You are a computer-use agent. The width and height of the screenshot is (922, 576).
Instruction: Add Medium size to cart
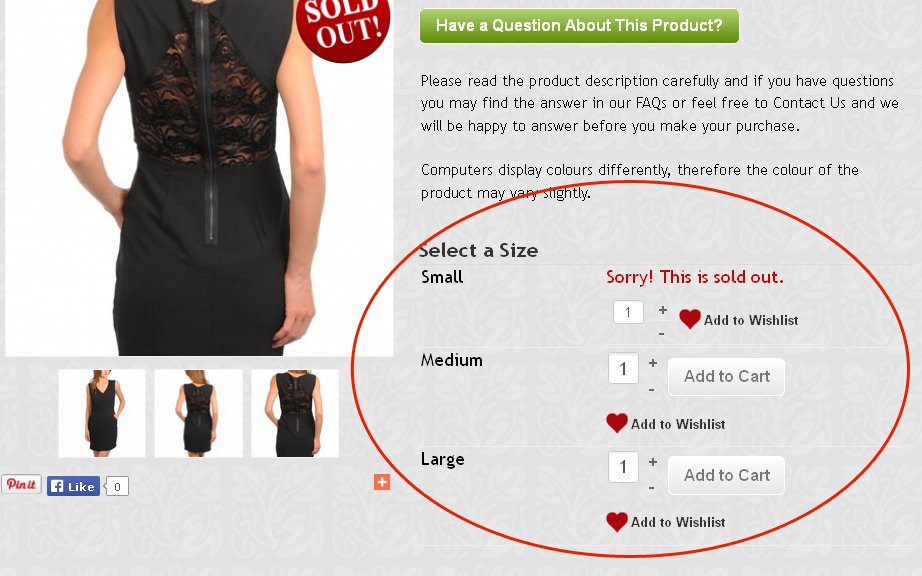tap(726, 377)
